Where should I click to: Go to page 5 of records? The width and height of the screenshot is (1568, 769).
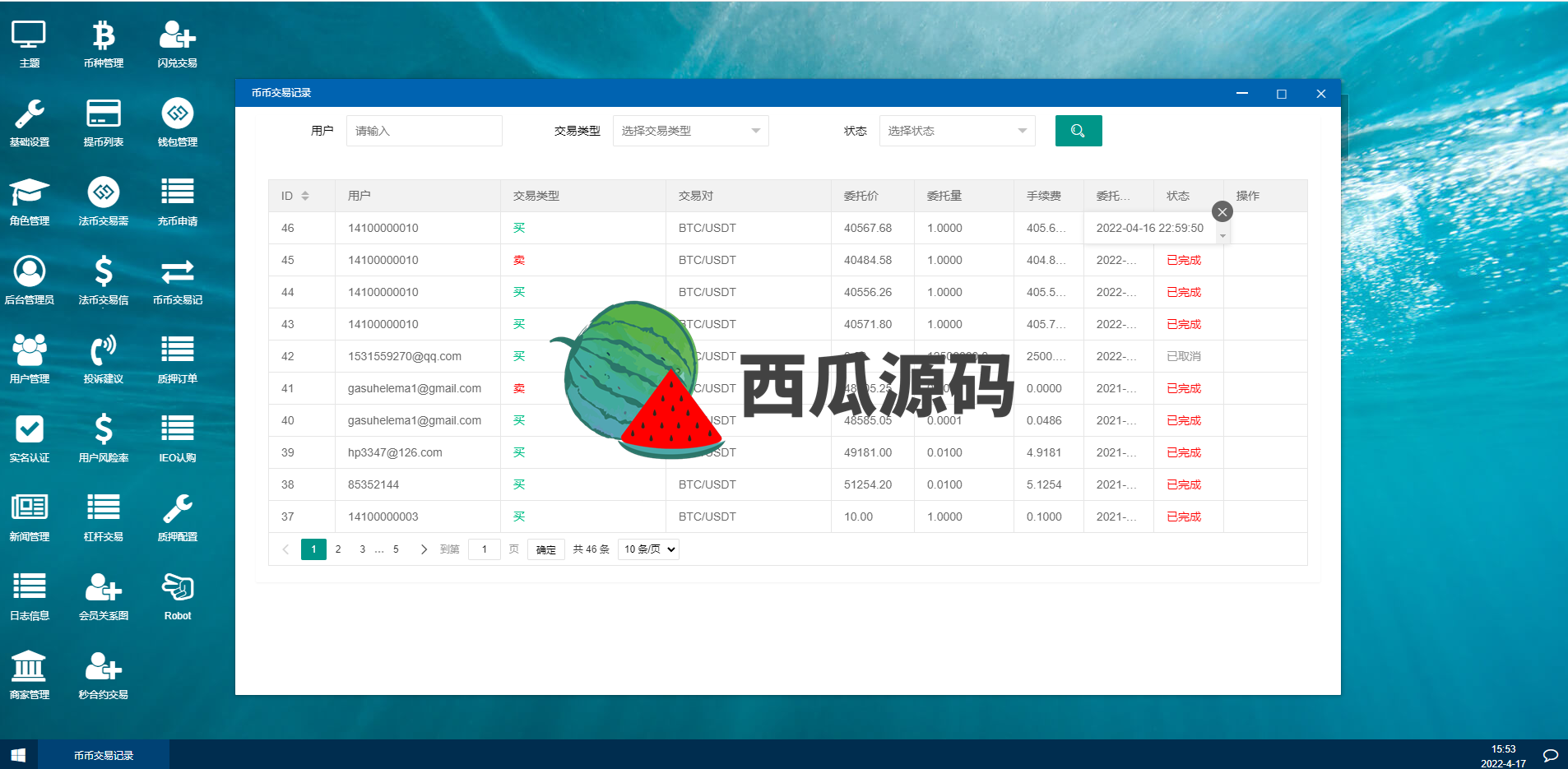(396, 549)
